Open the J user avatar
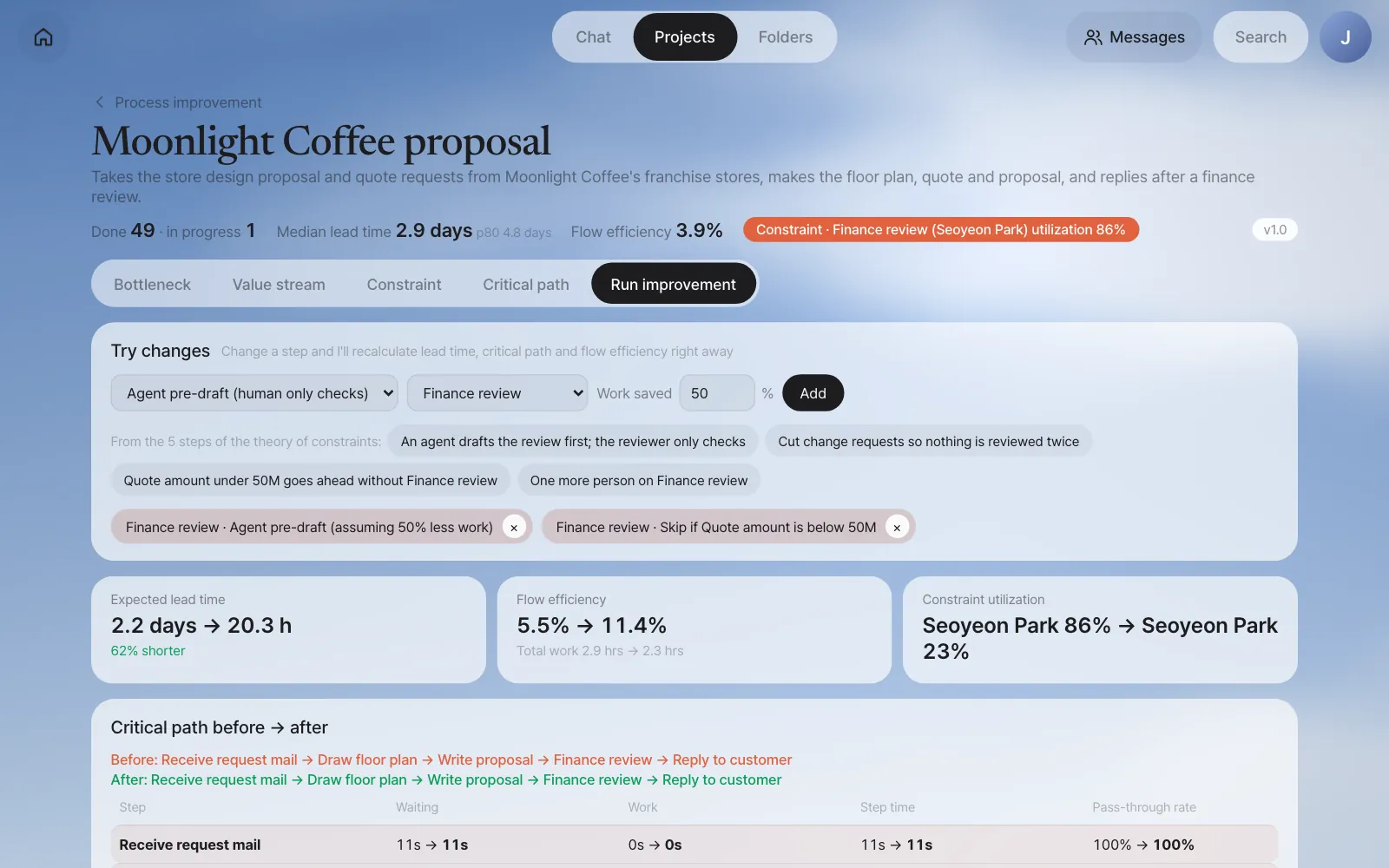Viewport: 1389px width, 868px height. click(x=1345, y=37)
